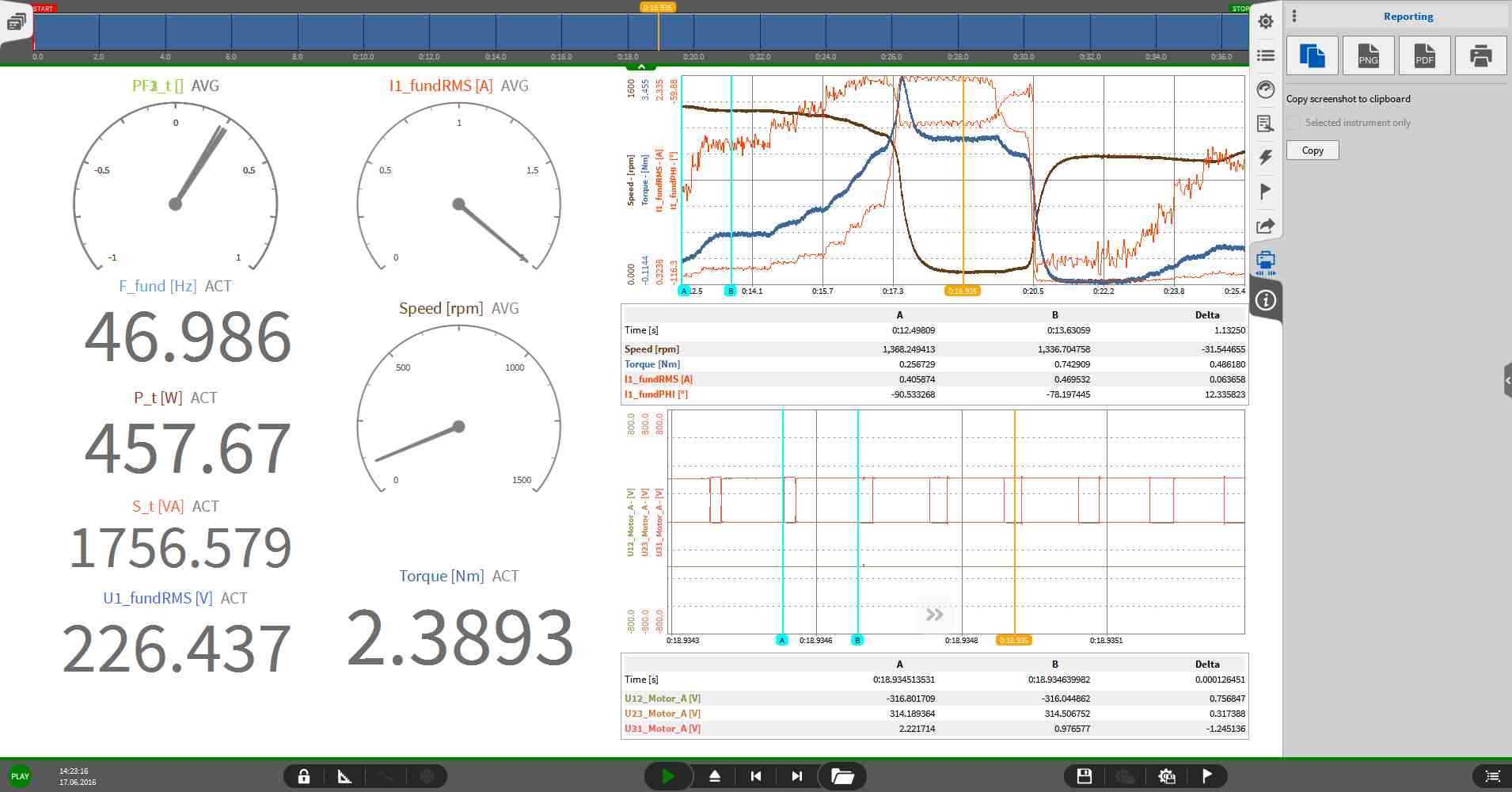Select the copy-to-clipboard icon in Reporting

(x=1312, y=55)
